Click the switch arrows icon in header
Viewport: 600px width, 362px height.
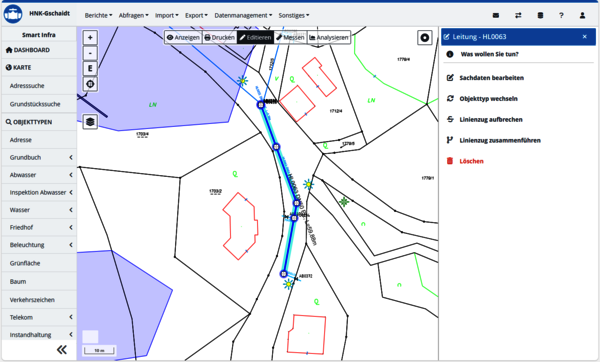click(x=518, y=15)
